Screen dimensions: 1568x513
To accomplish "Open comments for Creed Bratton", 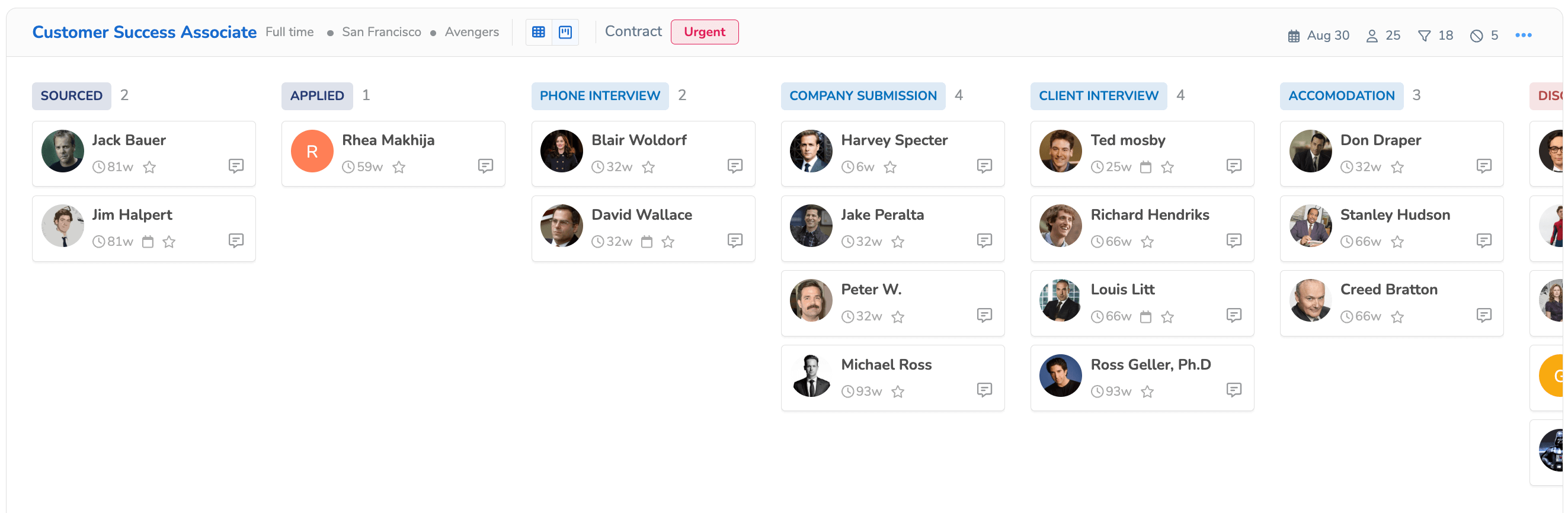I will [1483, 315].
